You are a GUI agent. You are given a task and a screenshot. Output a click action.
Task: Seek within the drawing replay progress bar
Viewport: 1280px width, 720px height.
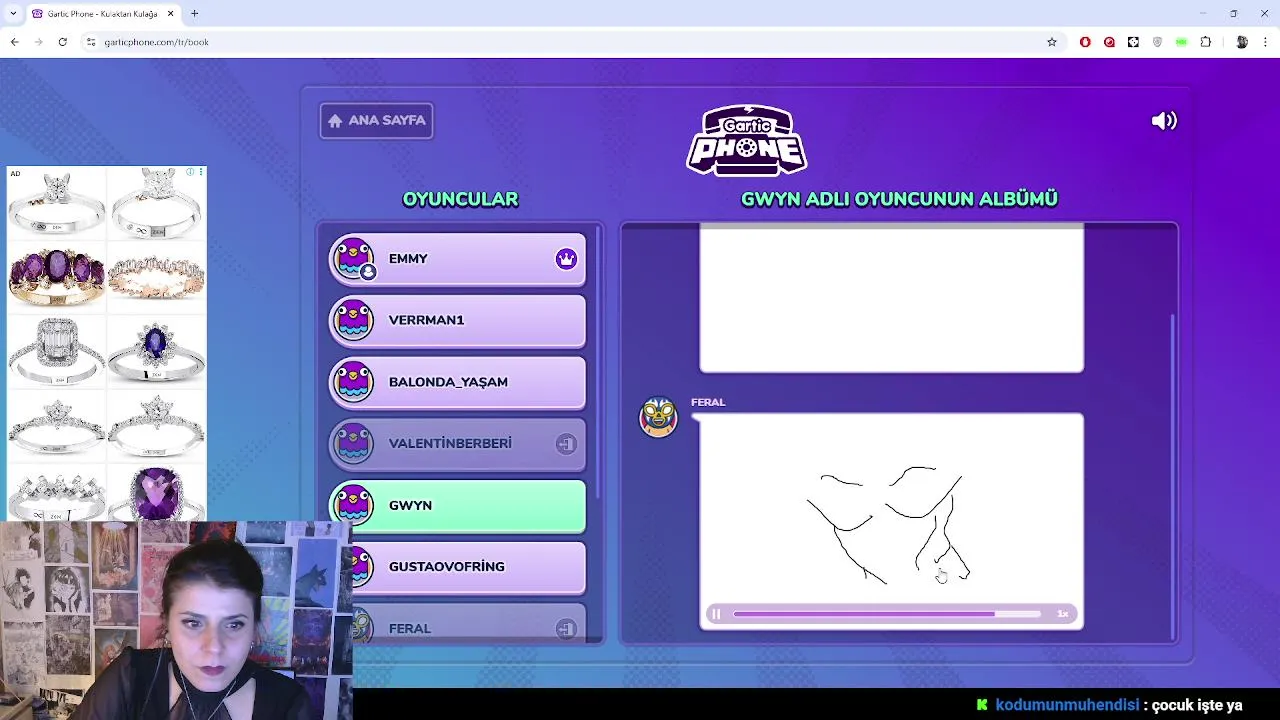point(887,614)
